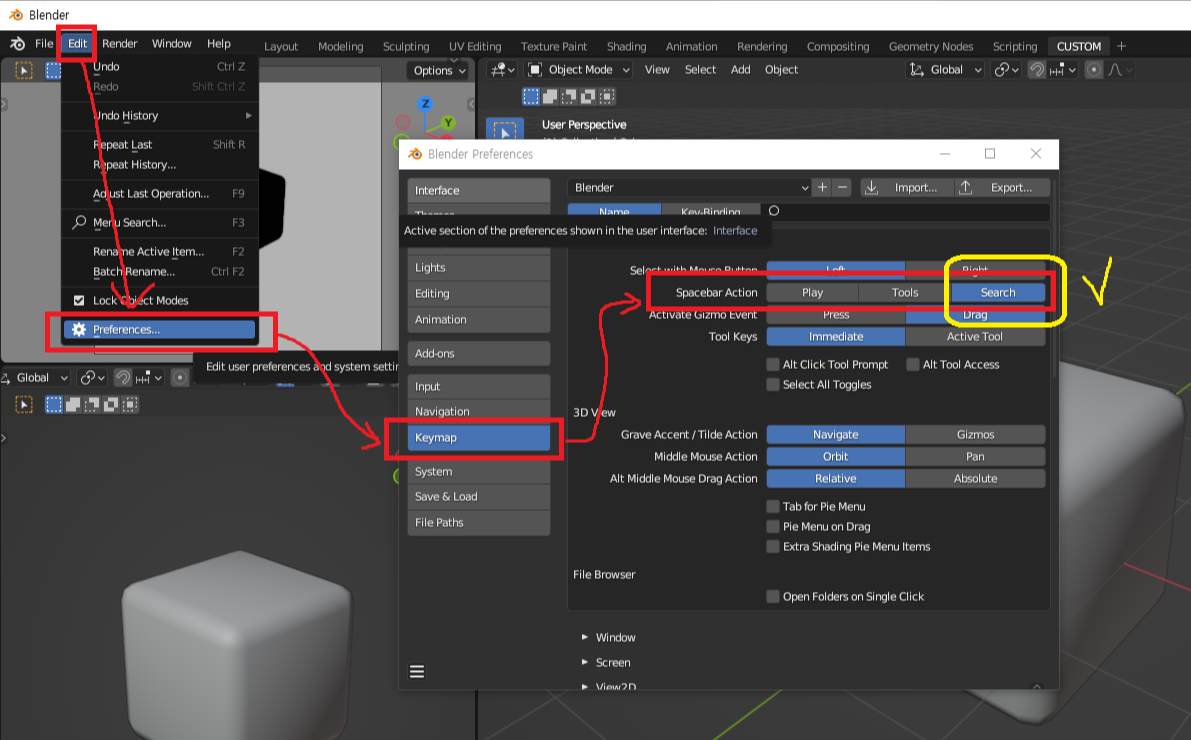The width and height of the screenshot is (1191, 740).
Task: Toggle snapping magnet in main viewport header
Action: click(1037, 70)
